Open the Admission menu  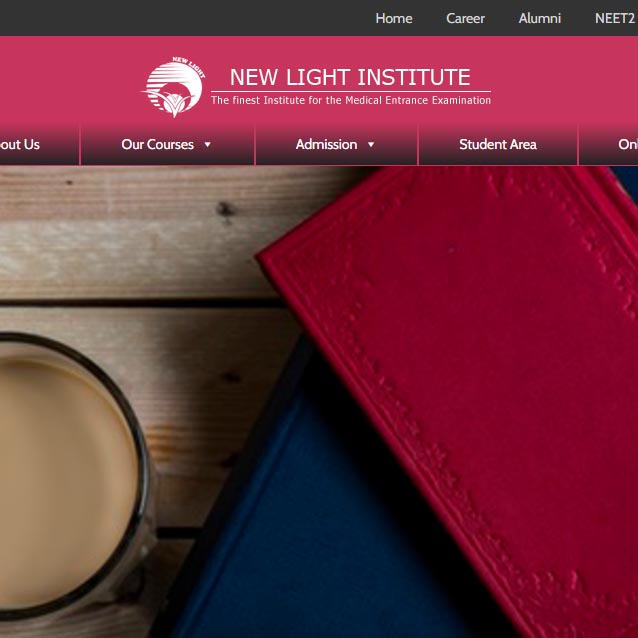[326, 144]
